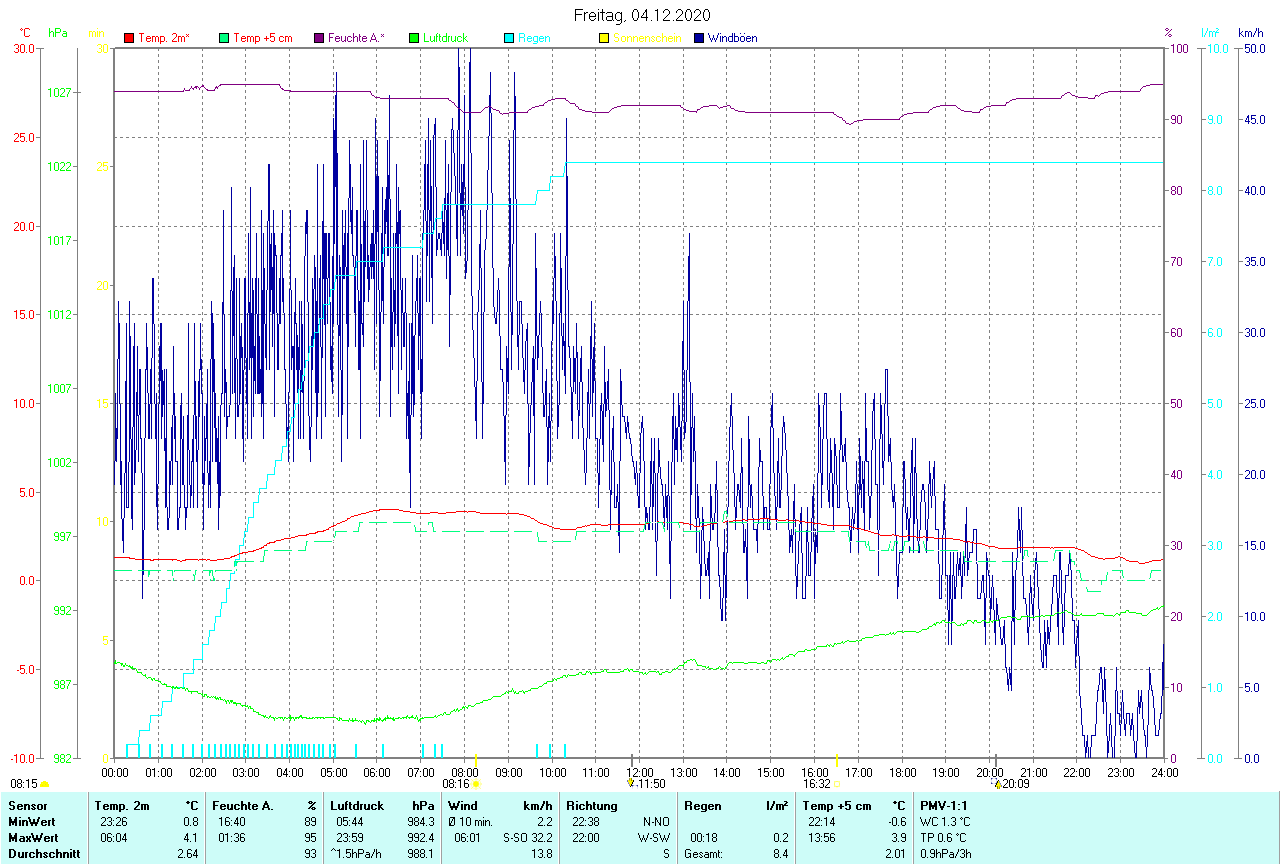Click the Temp. 2m column header
Image resolution: width=1280 pixels, height=864 pixels.
pos(122,805)
